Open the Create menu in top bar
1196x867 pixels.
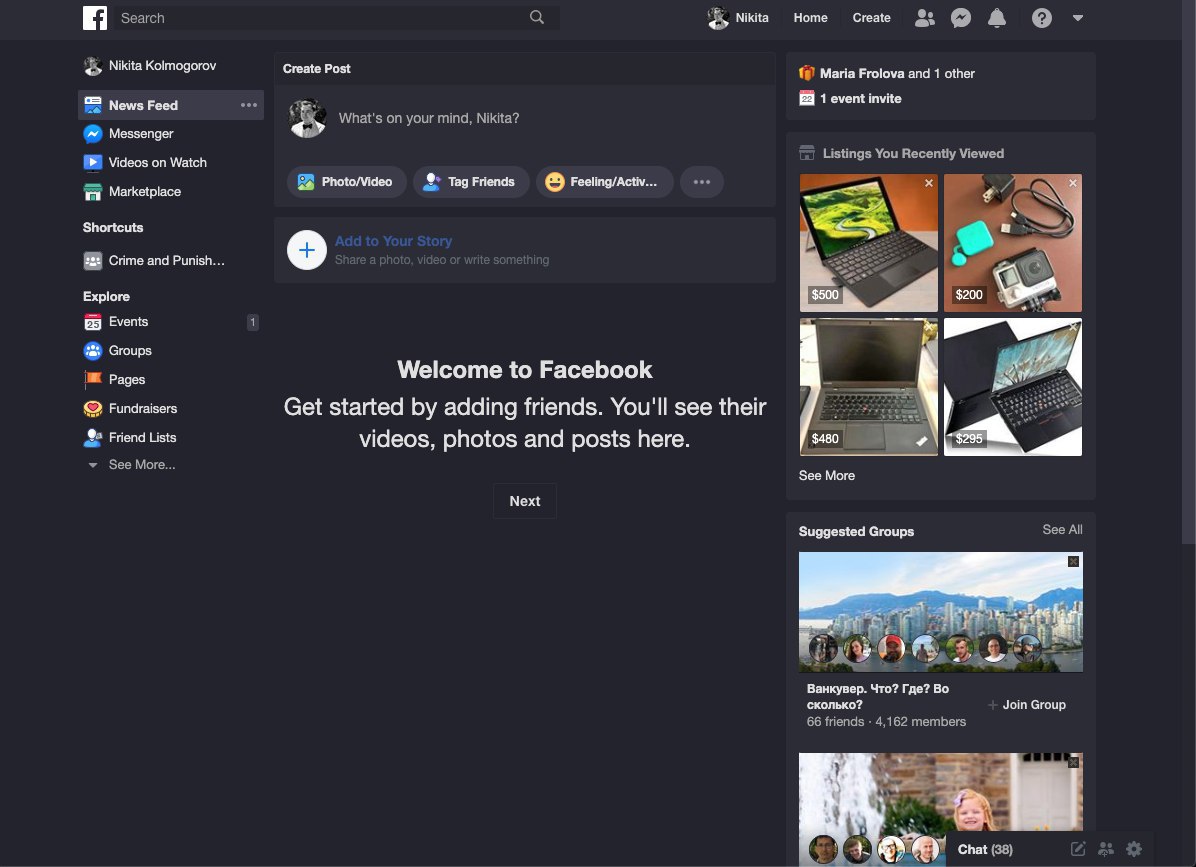(x=871, y=18)
